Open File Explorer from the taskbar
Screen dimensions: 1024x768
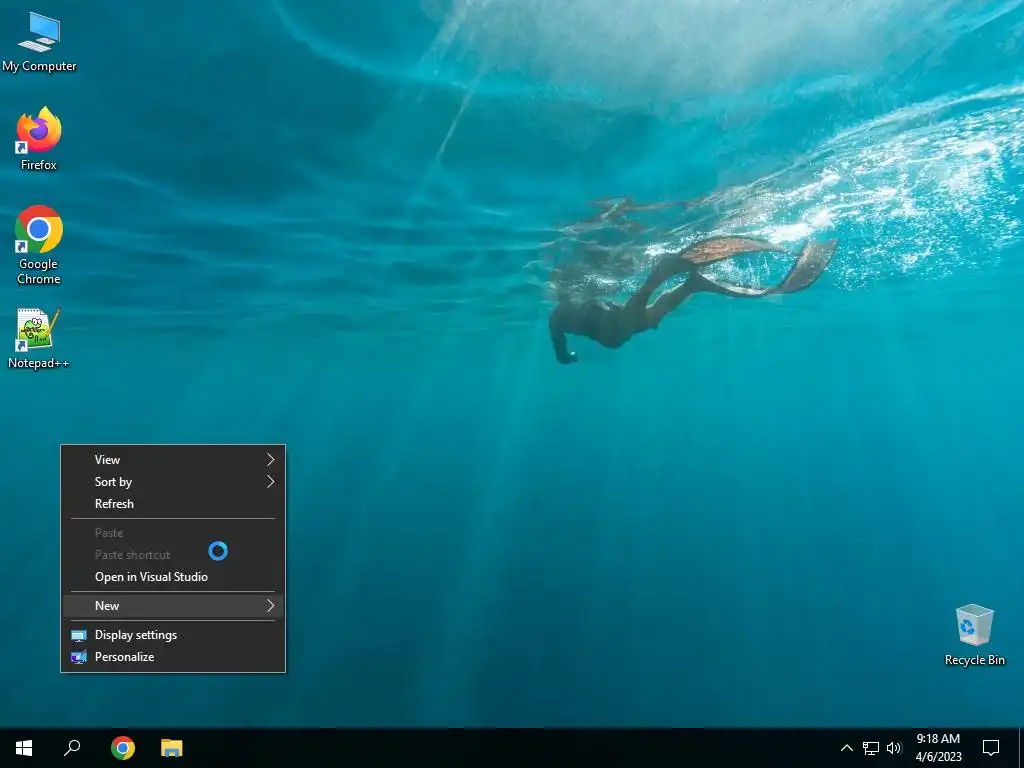(x=172, y=748)
